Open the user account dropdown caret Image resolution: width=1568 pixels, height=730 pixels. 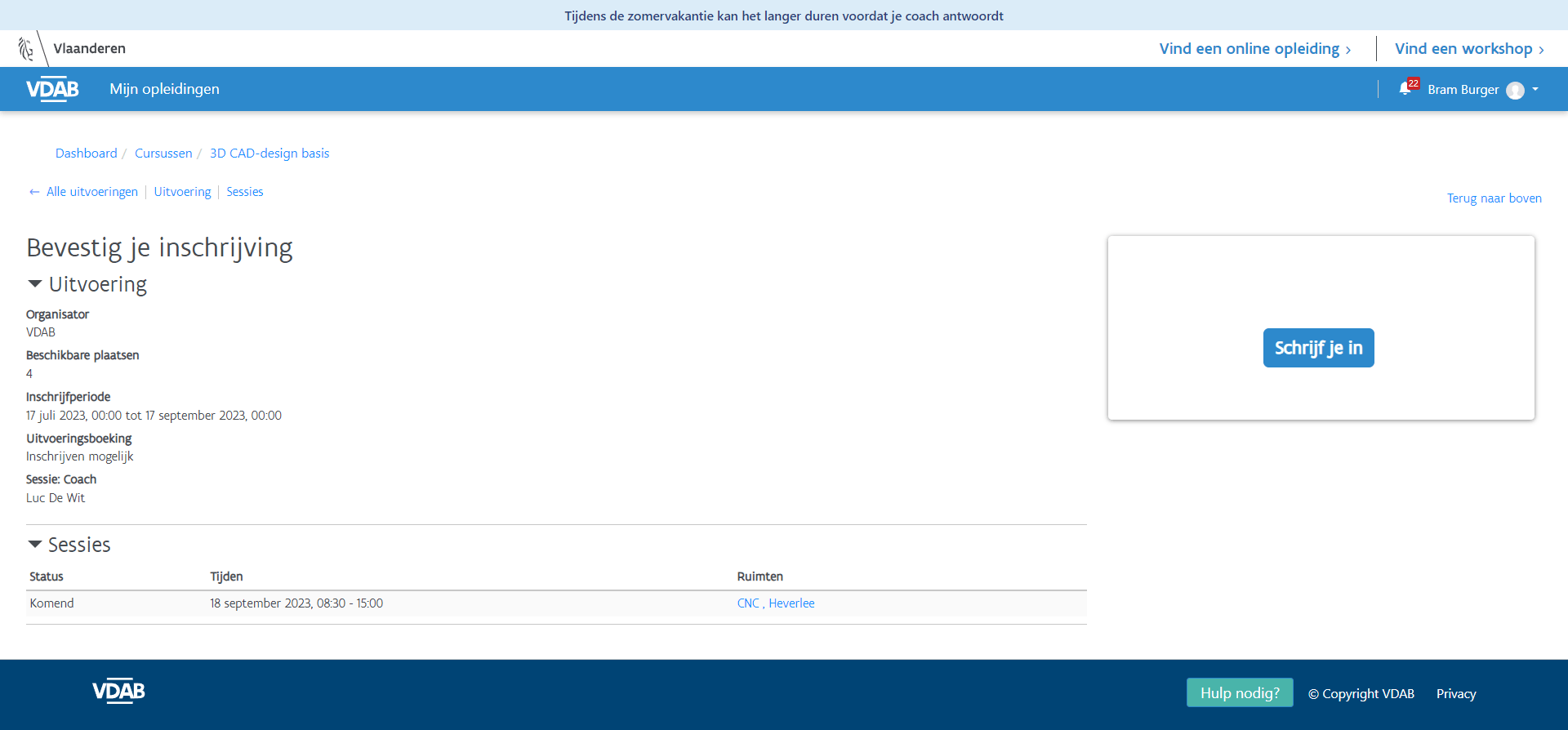(1535, 89)
